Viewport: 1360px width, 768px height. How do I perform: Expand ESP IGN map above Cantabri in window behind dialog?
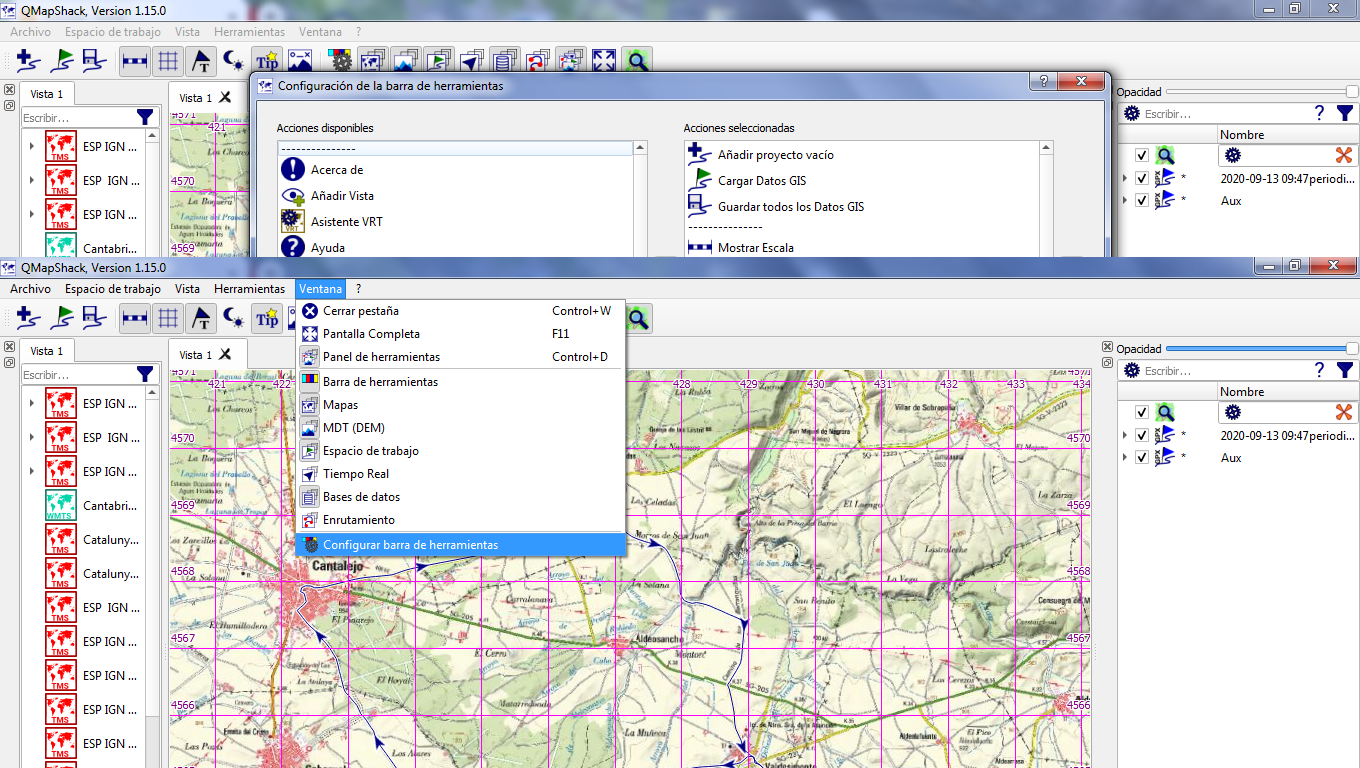[x=31, y=214]
